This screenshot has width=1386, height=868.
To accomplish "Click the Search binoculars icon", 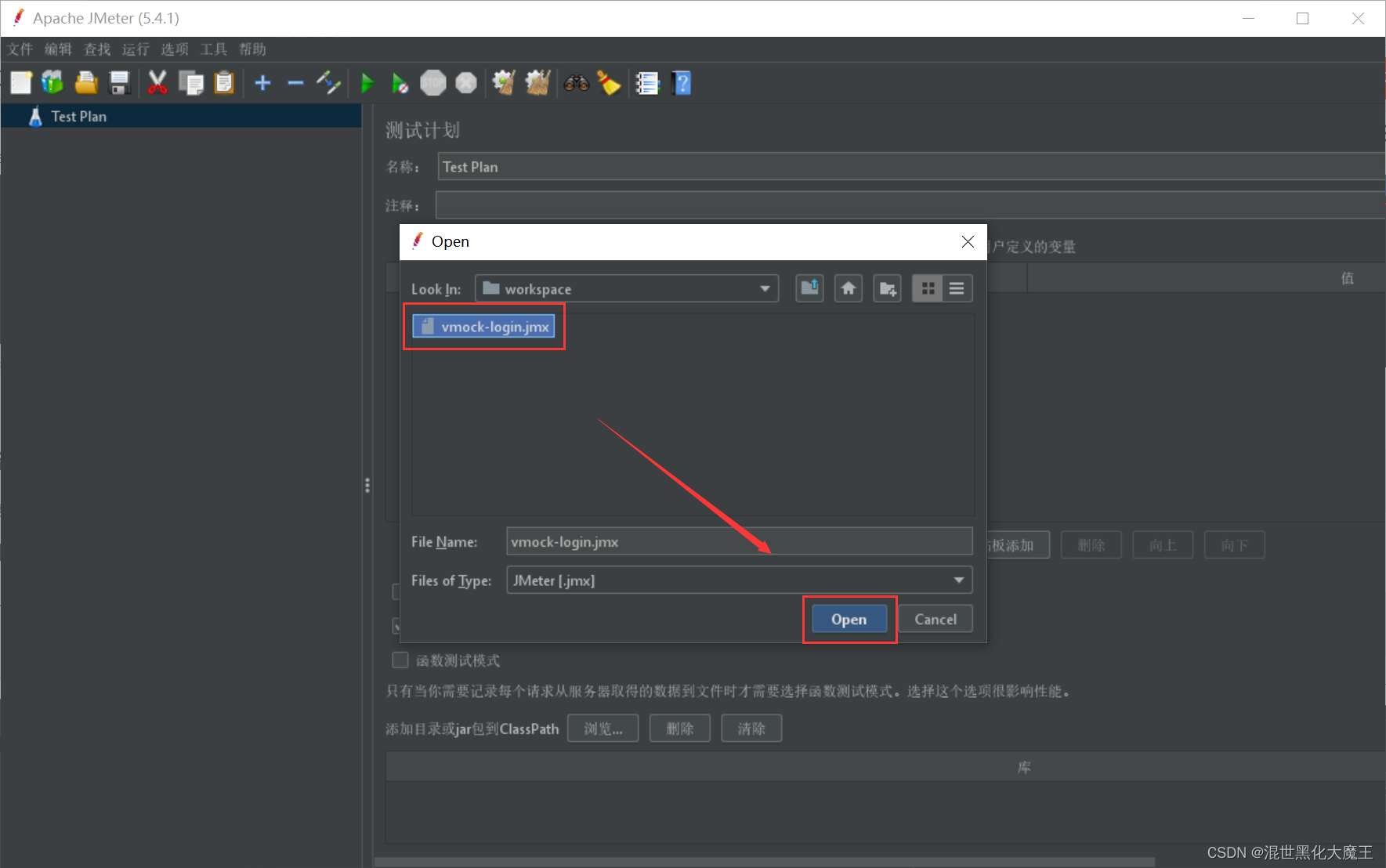I will tap(577, 82).
